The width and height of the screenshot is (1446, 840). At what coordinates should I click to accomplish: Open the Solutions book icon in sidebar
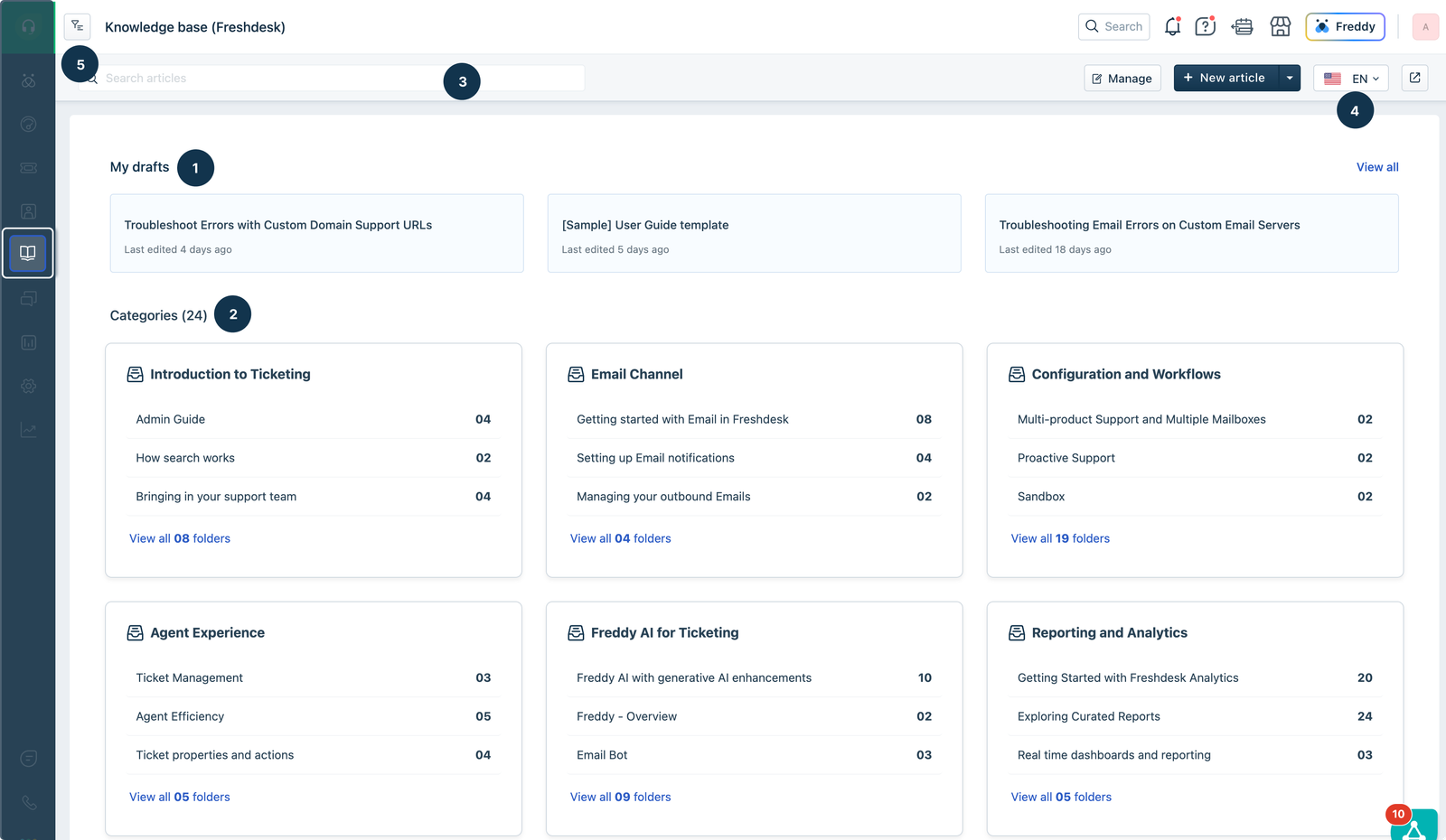(28, 253)
